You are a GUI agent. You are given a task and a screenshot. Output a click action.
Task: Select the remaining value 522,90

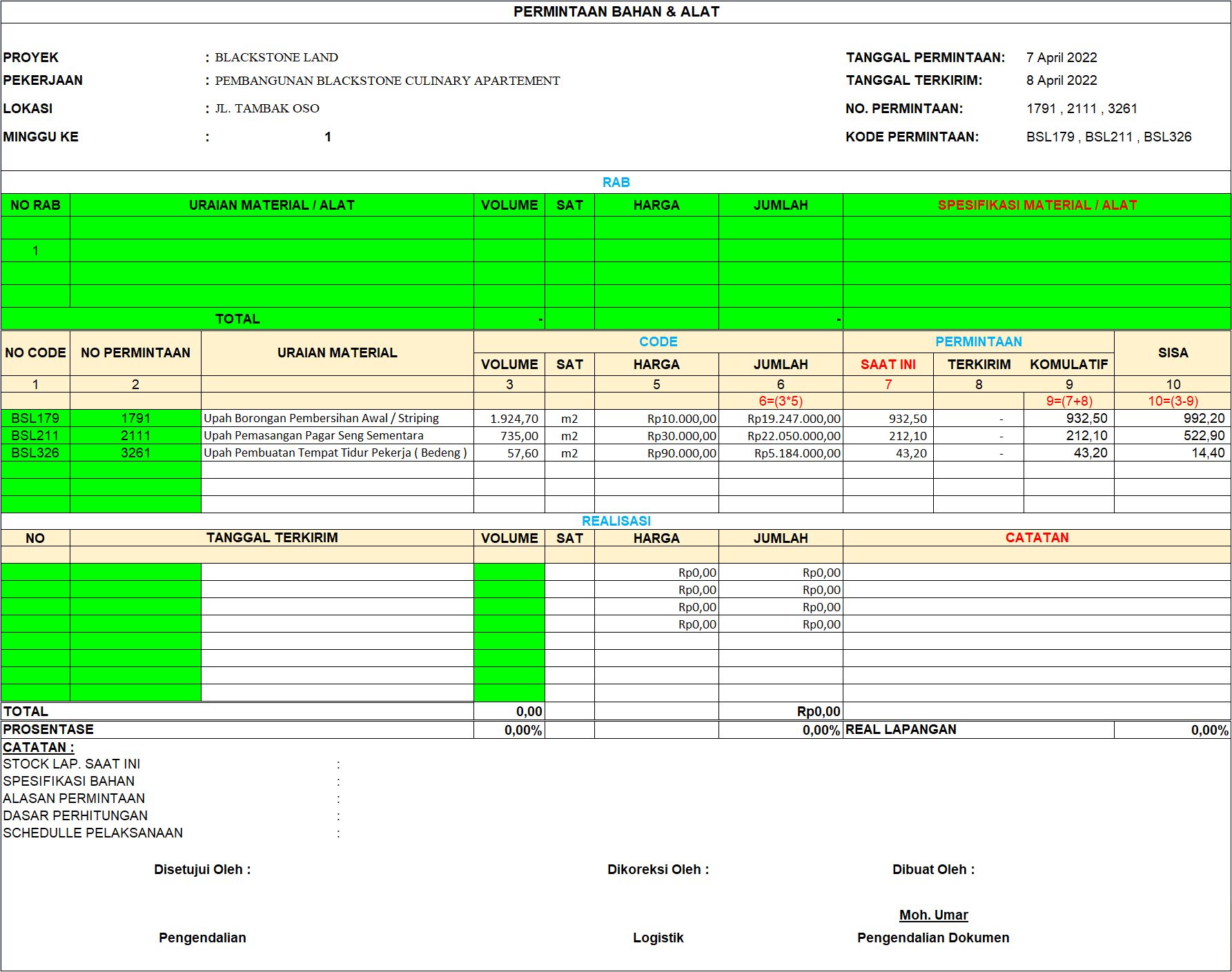coord(1204,435)
